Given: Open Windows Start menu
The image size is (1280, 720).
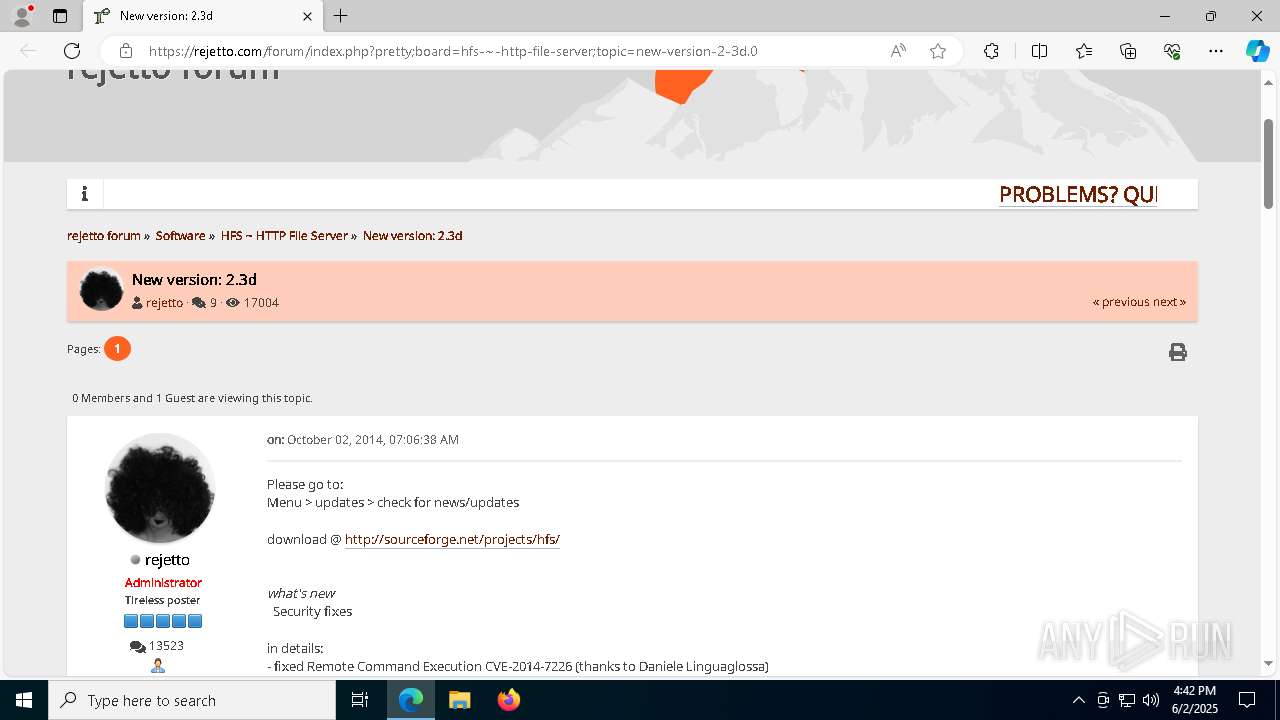Looking at the screenshot, I should (x=24, y=700).
